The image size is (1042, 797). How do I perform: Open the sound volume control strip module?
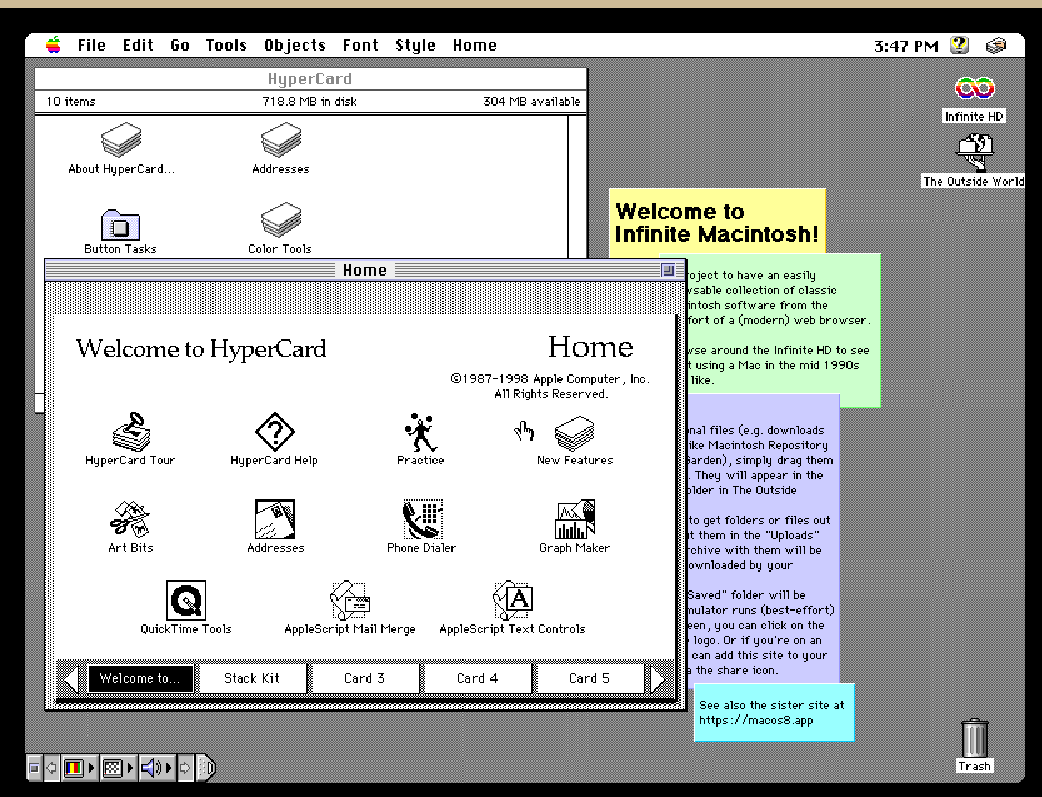pyautogui.click(x=156, y=768)
